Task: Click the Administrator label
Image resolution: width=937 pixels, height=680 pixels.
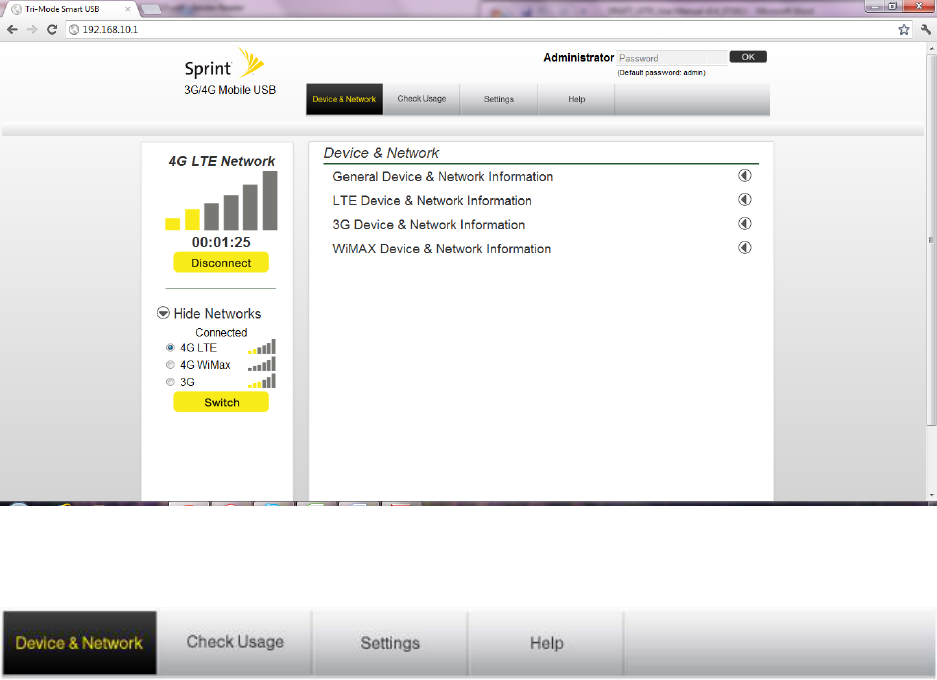Action: pos(578,57)
